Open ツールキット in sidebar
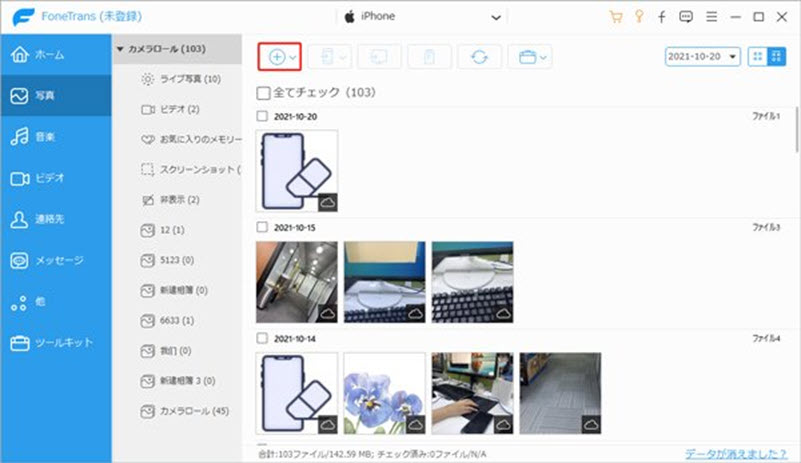Viewport: 801px width, 463px height. coord(56,342)
